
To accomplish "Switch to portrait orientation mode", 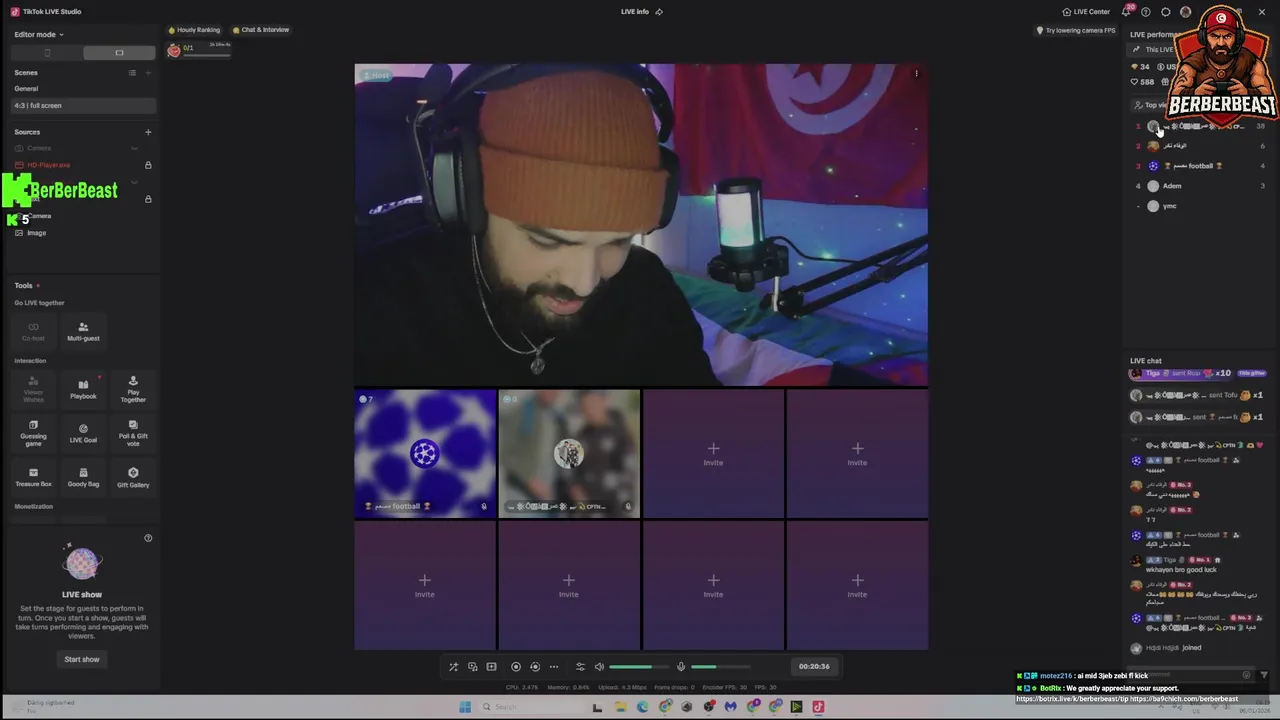I will pos(47,53).
